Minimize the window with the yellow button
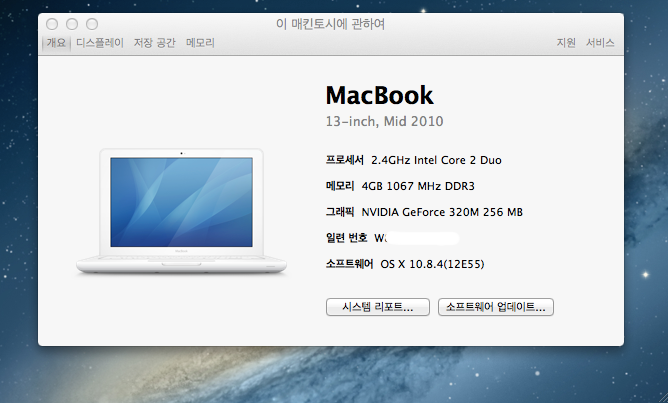Viewport: 668px width, 403px height. click(x=71, y=23)
